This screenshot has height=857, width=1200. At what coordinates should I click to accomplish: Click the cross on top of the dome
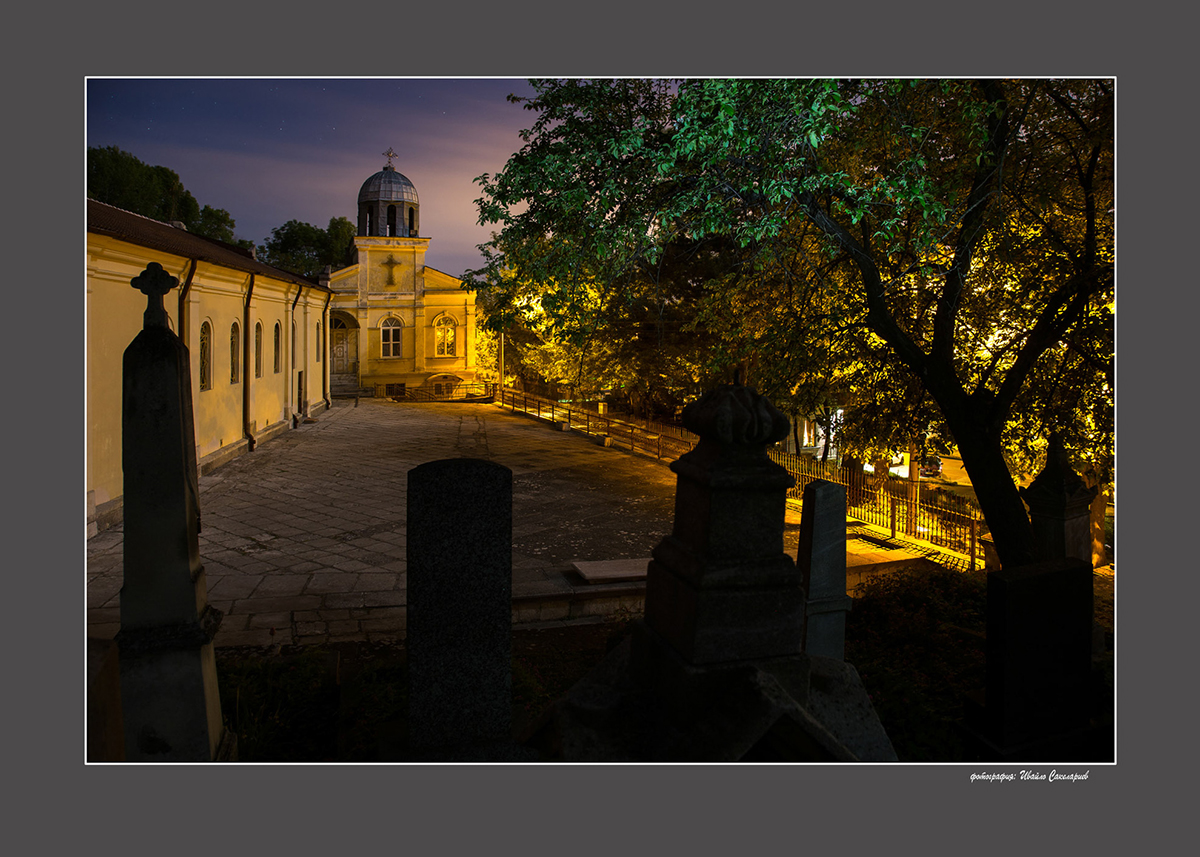pos(389,156)
